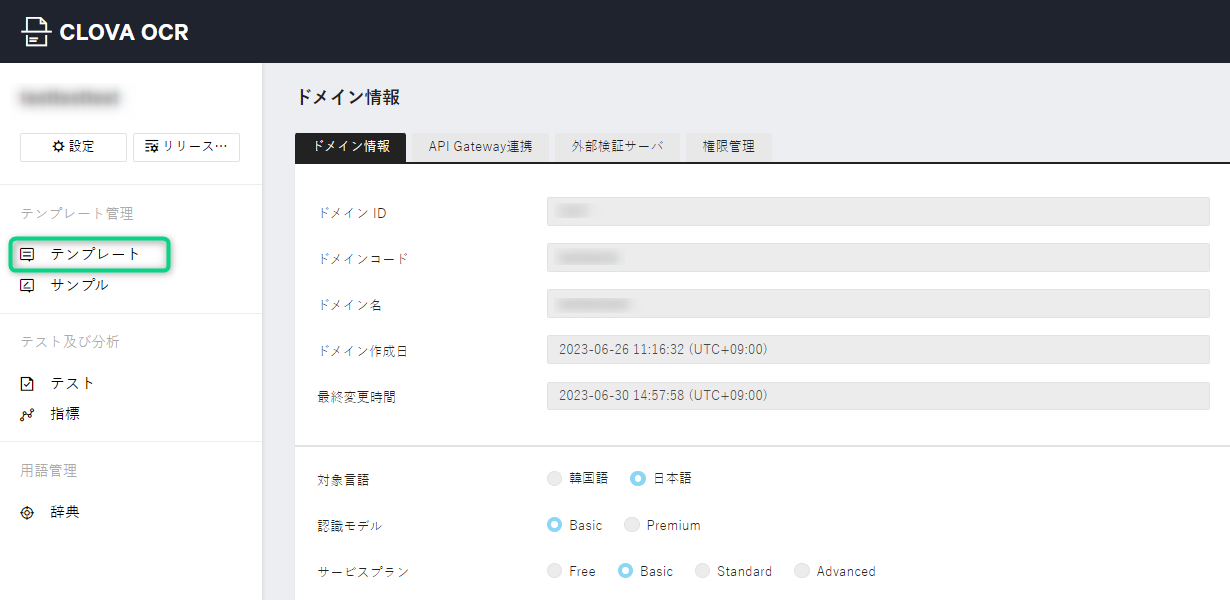Image resolution: width=1230 pixels, height=600 pixels.
Task: Select the Advanced service plan
Action: point(802,571)
